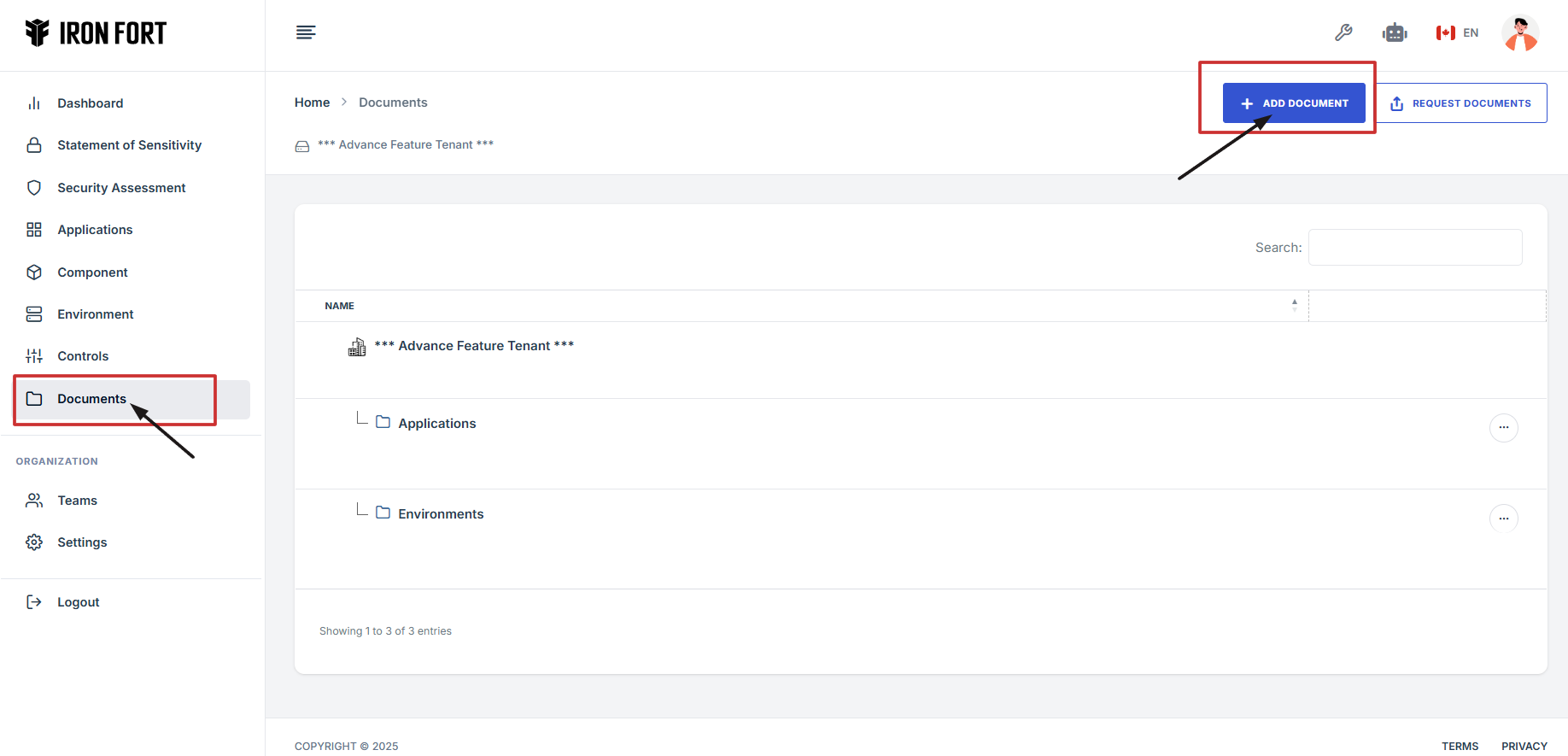Open the robot assistant icon

[x=1395, y=32]
